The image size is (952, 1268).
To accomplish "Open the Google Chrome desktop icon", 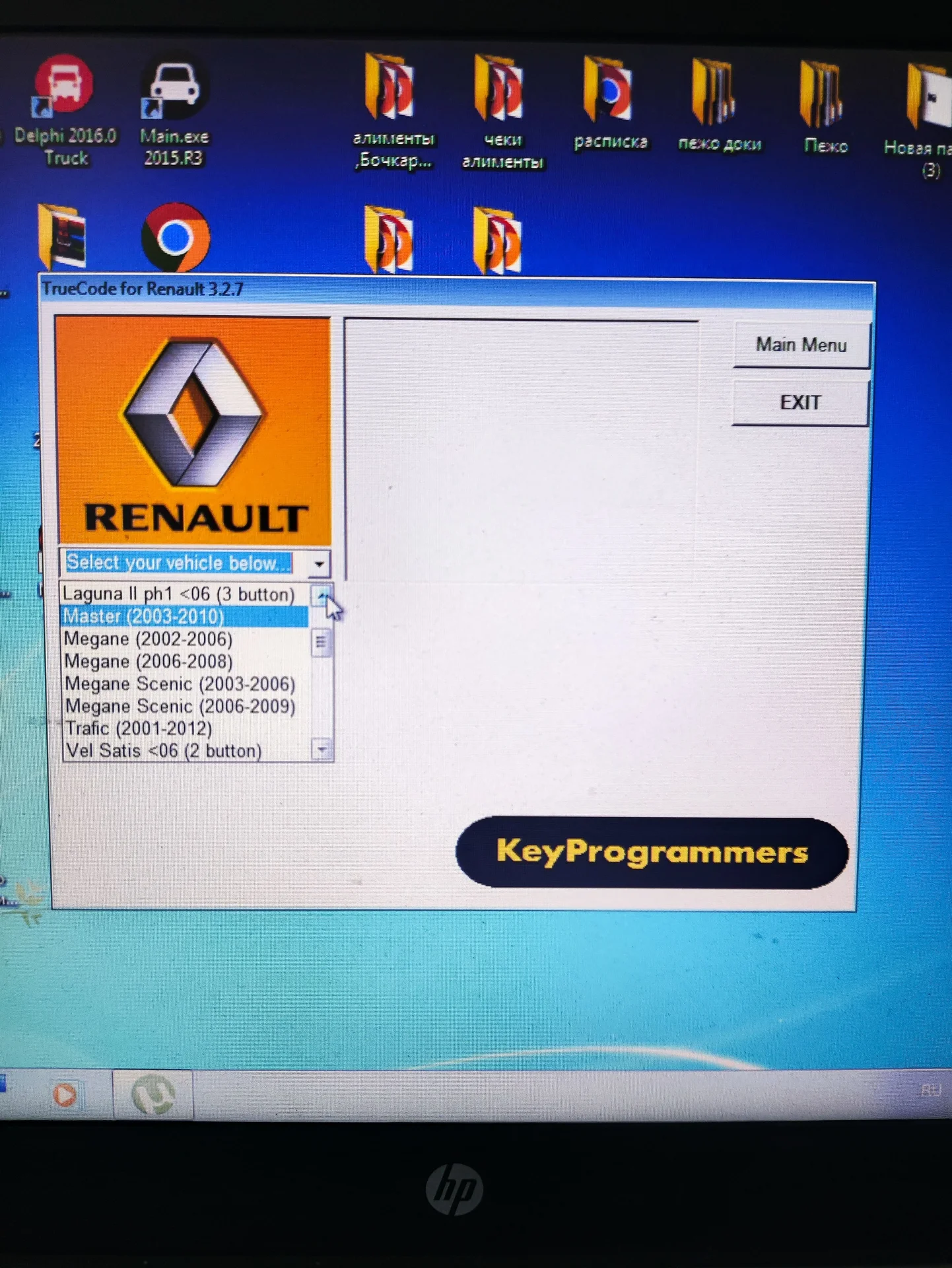I will (176, 237).
